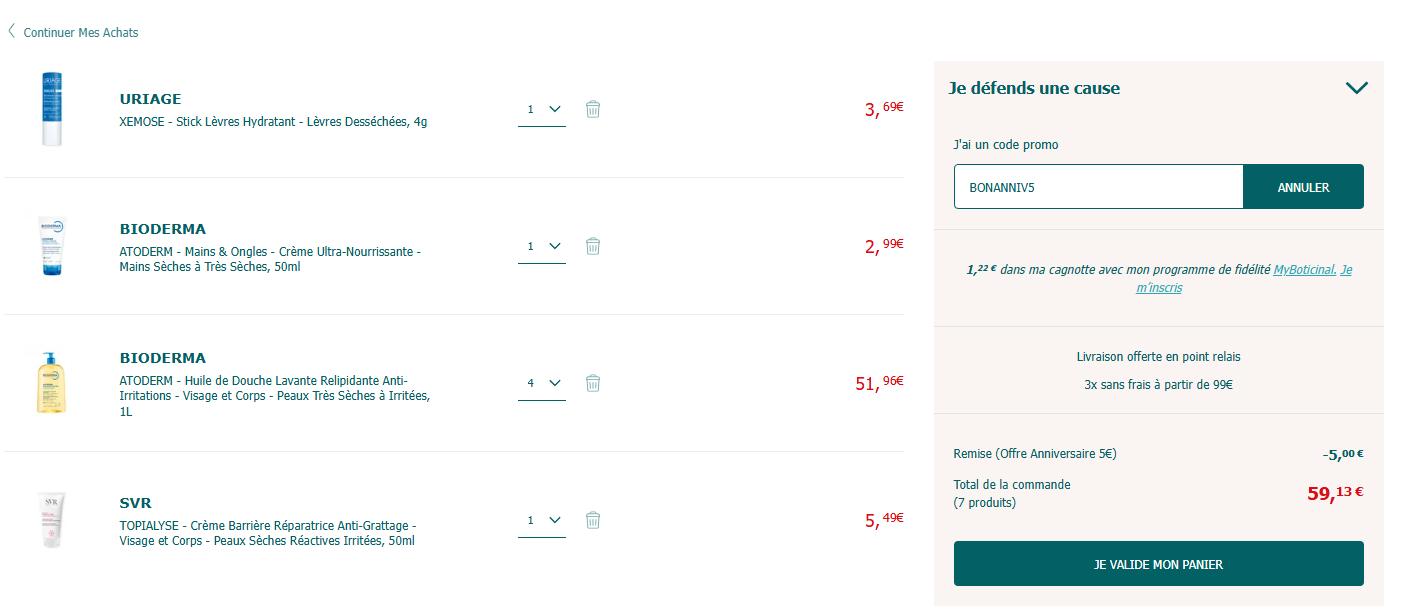
Task: Open quantity selector for SVR Topialyse
Action: point(542,520)
